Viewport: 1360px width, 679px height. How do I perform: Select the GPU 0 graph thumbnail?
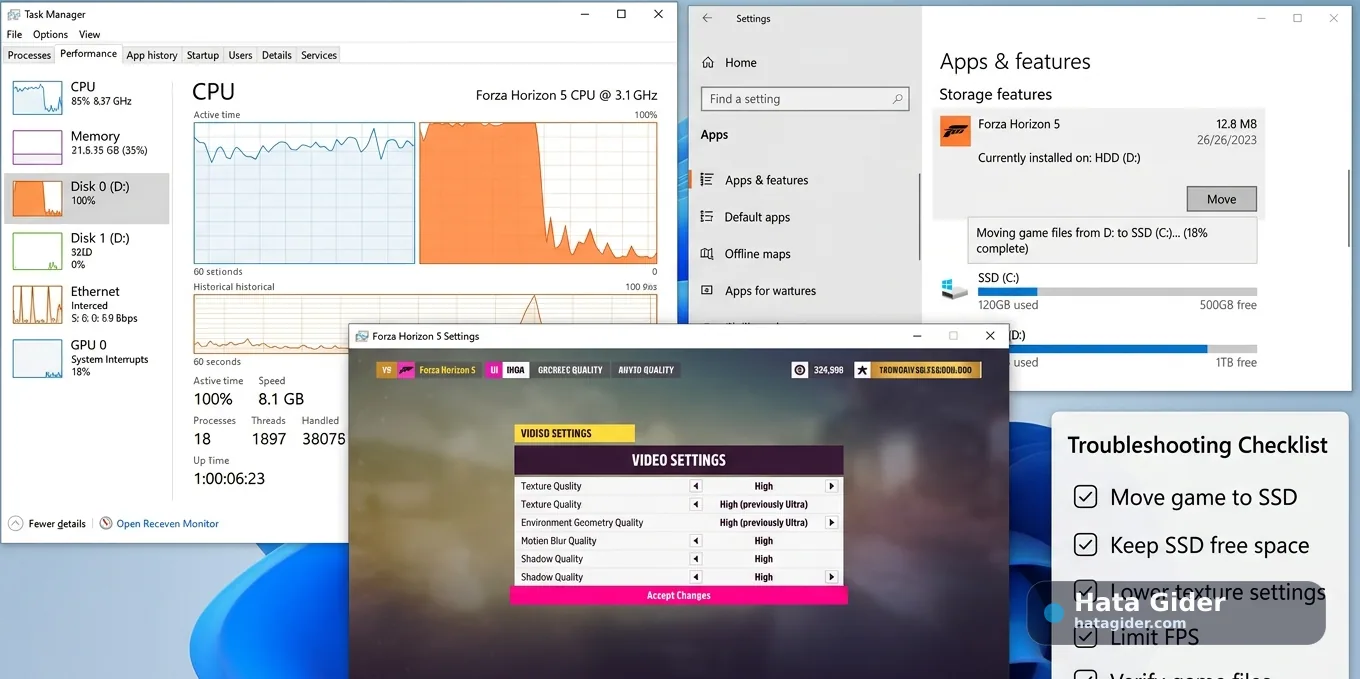click(37, 358)
